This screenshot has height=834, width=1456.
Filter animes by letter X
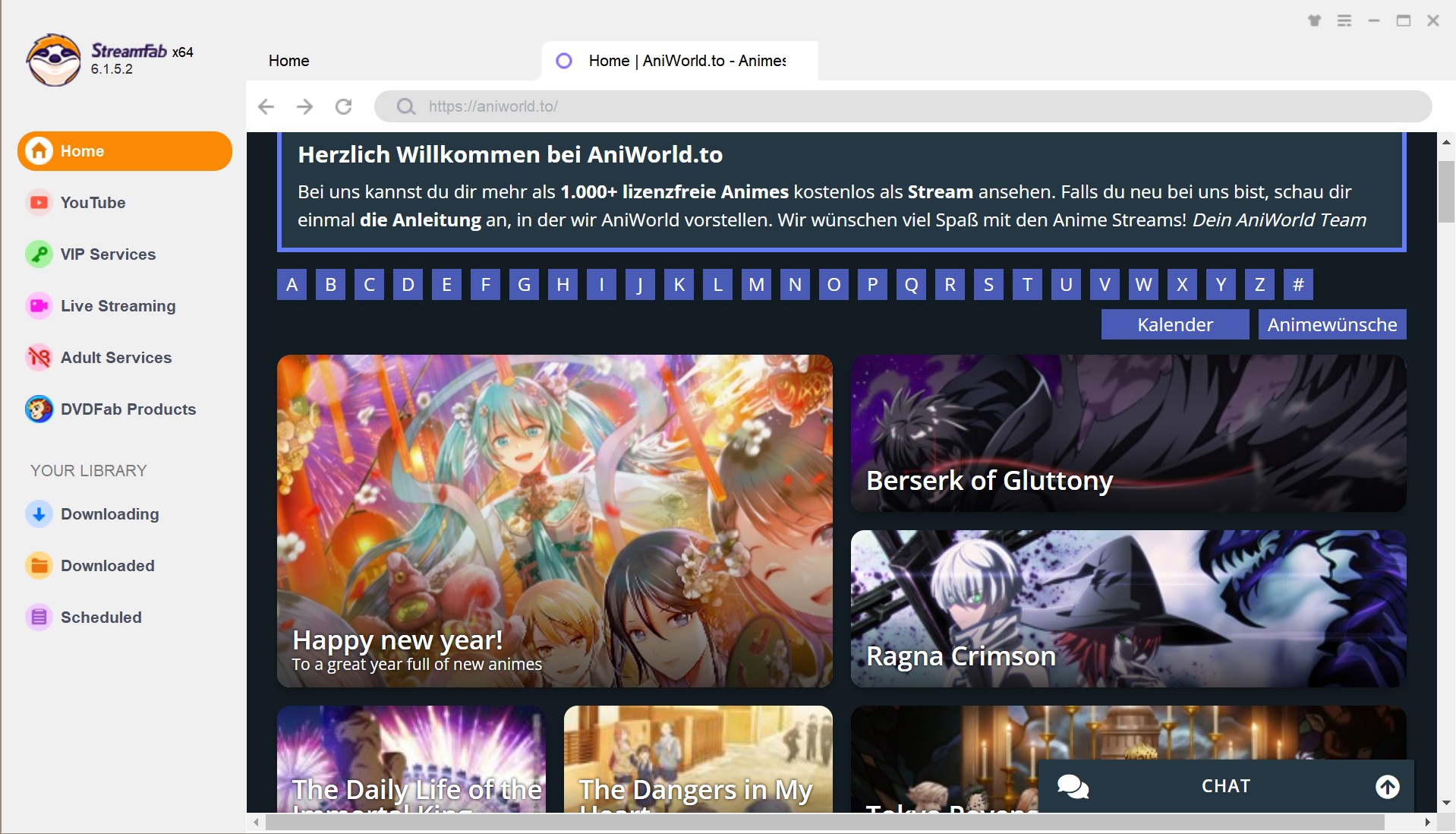[1183, 285]
